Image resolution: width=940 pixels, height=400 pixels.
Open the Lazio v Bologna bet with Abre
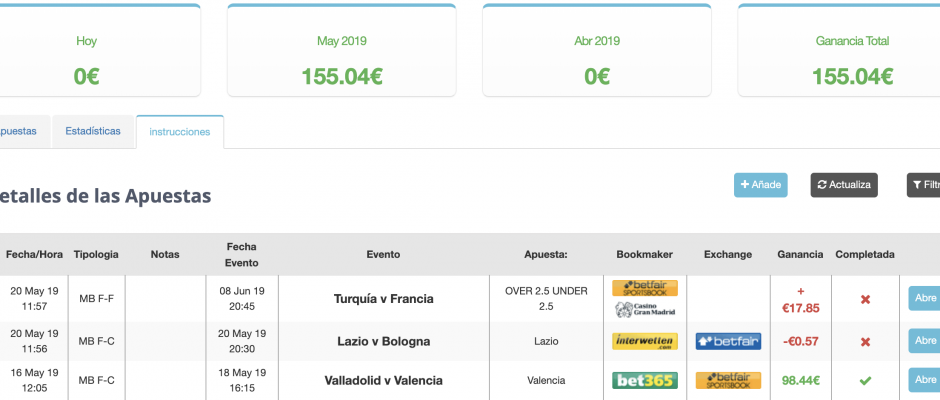coord(924,341)
